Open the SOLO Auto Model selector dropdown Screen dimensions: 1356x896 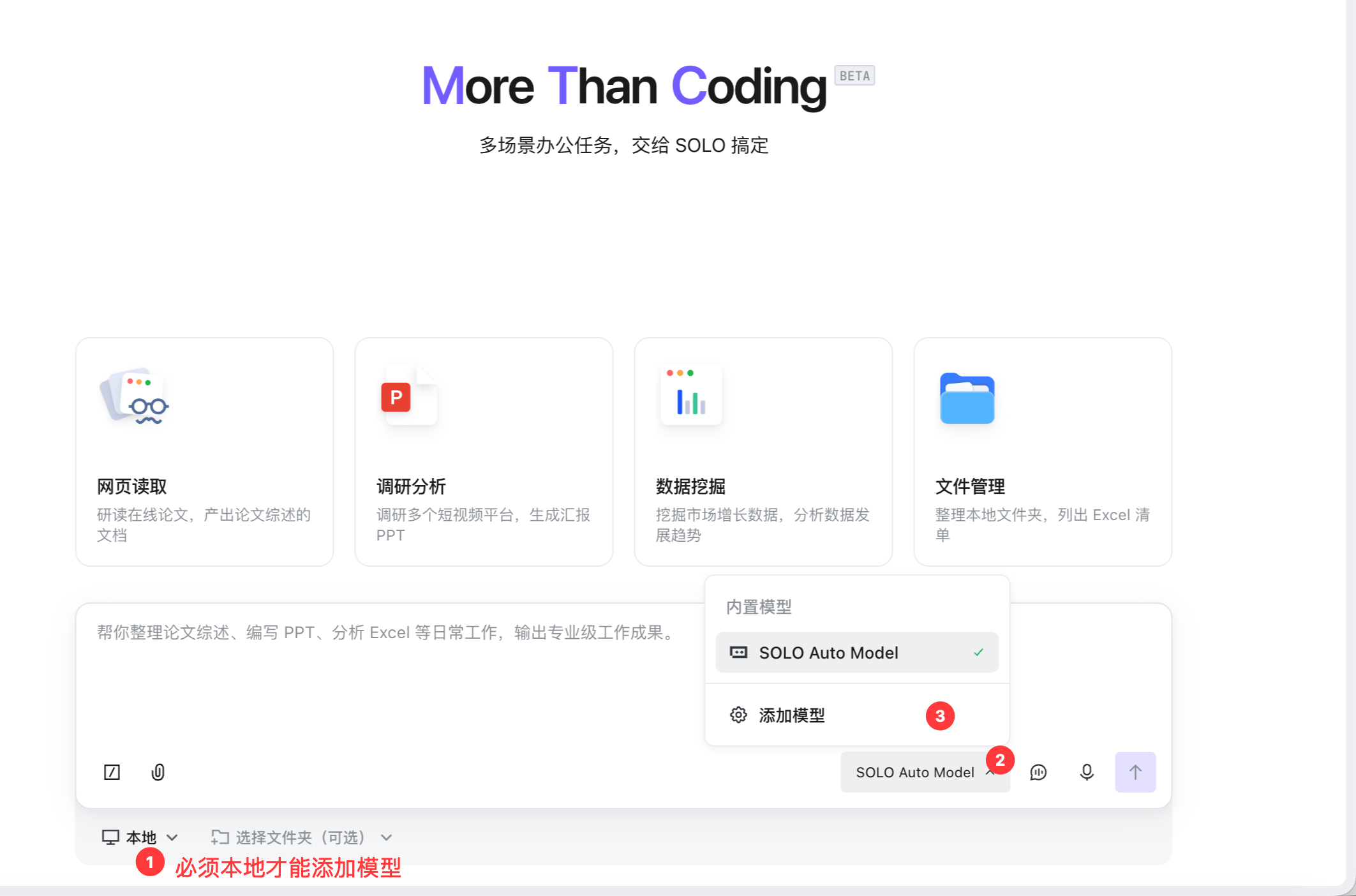[x=925, y=772]
